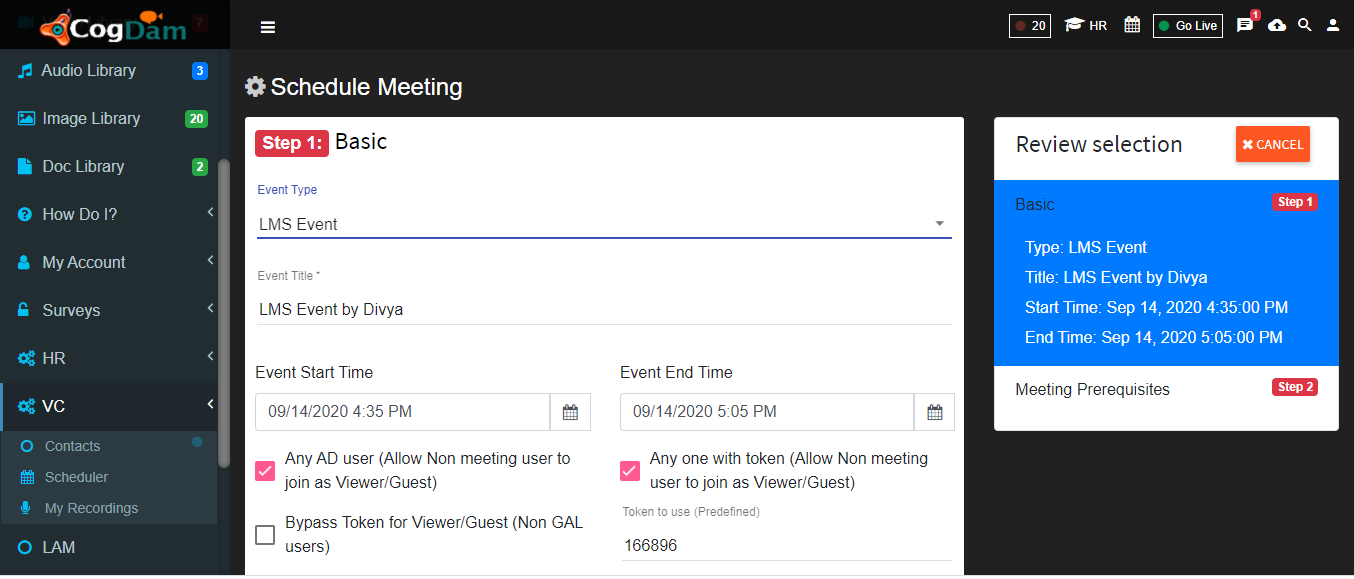The height and width of the screenshot is (579, 1354).
Task: Click the Go Live button
Action: (1188, 26)
